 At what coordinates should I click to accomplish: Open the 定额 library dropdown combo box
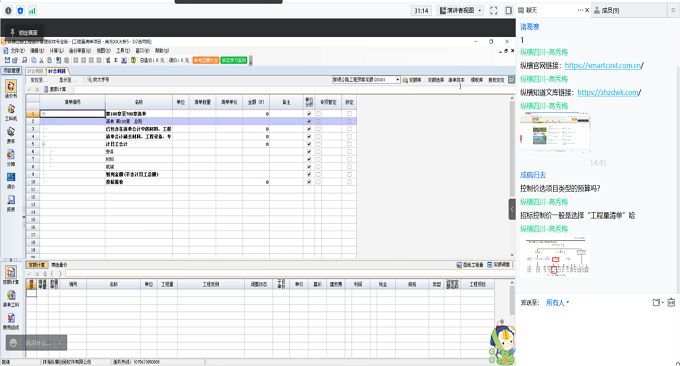point(366,80)
